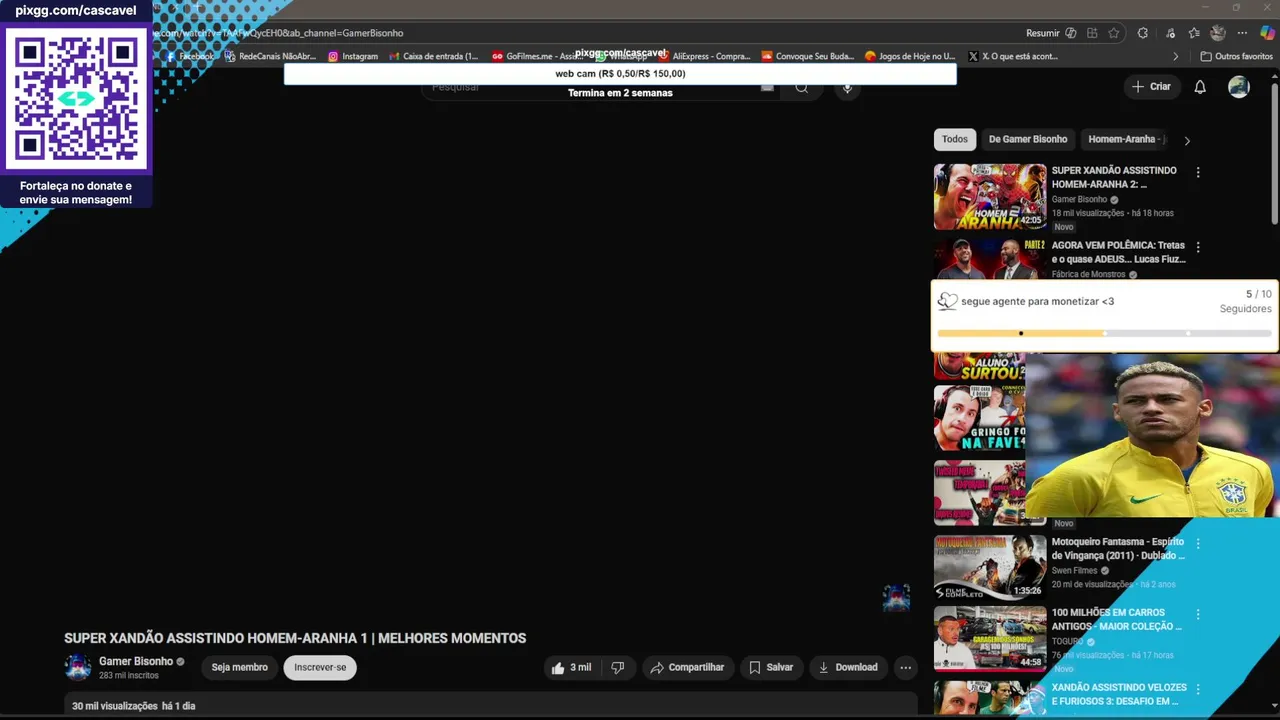Open SUPER XANDÃO ASSISTINDO HOMEM-ARANHA 2 title
The width and height of the screenshot is (1280, 720).
[1114, 177]
